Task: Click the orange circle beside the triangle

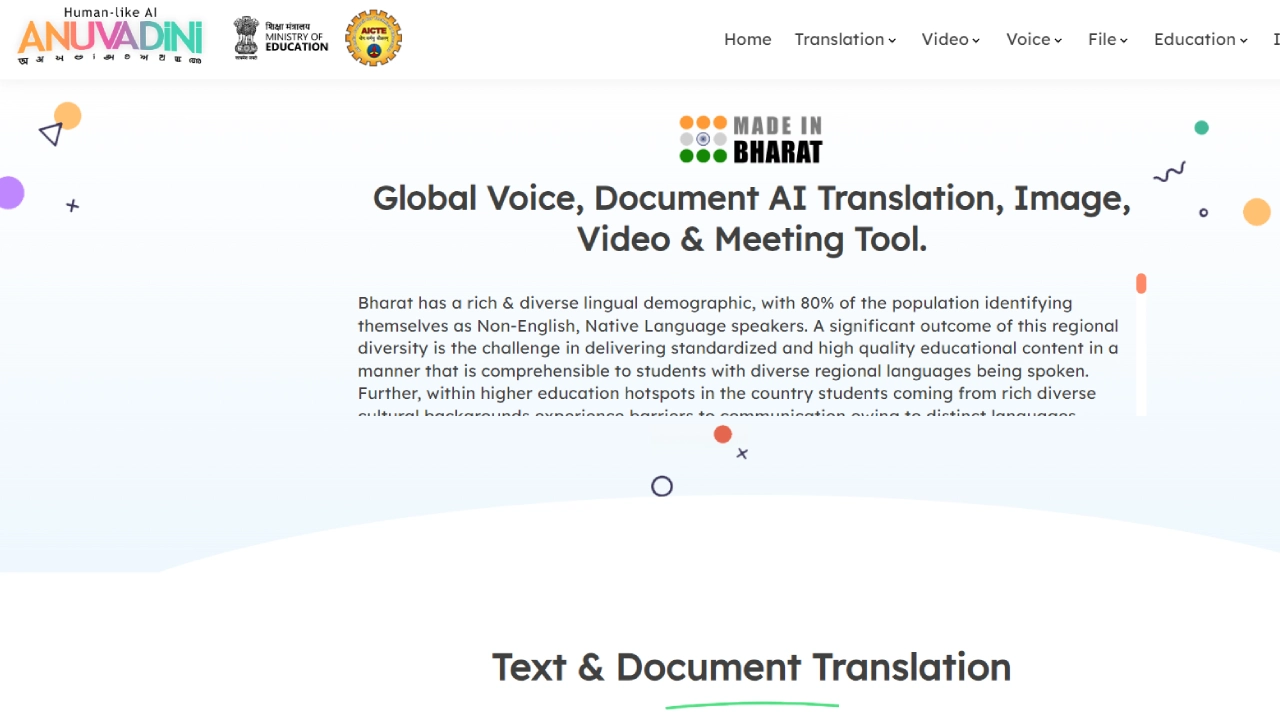Action: pyautogui.click(x=68, y=116)
